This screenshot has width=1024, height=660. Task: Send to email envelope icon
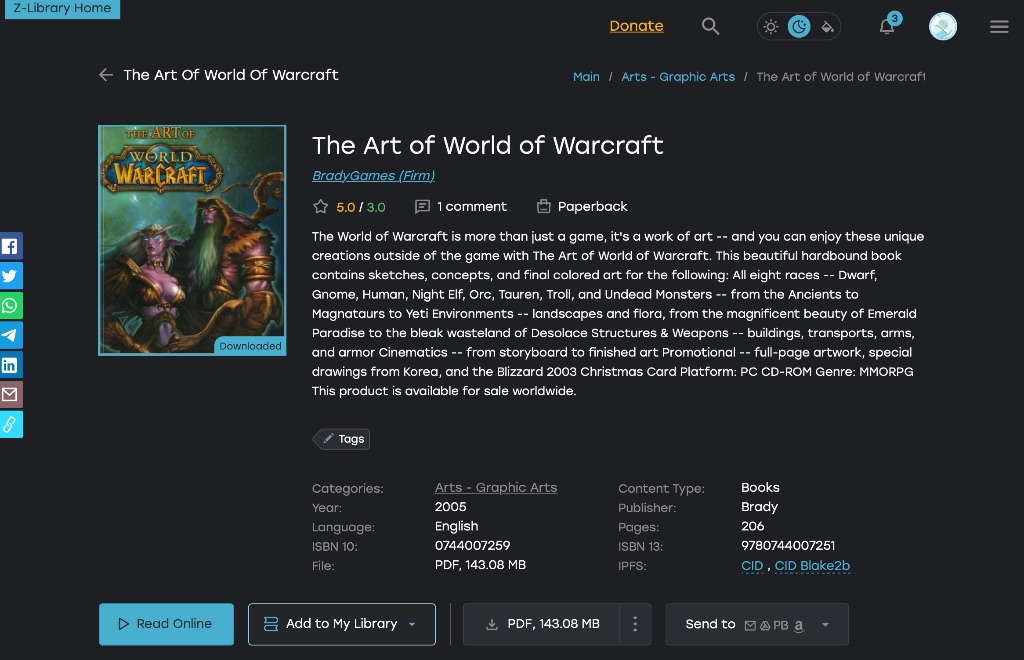click(x=750, y=625)
